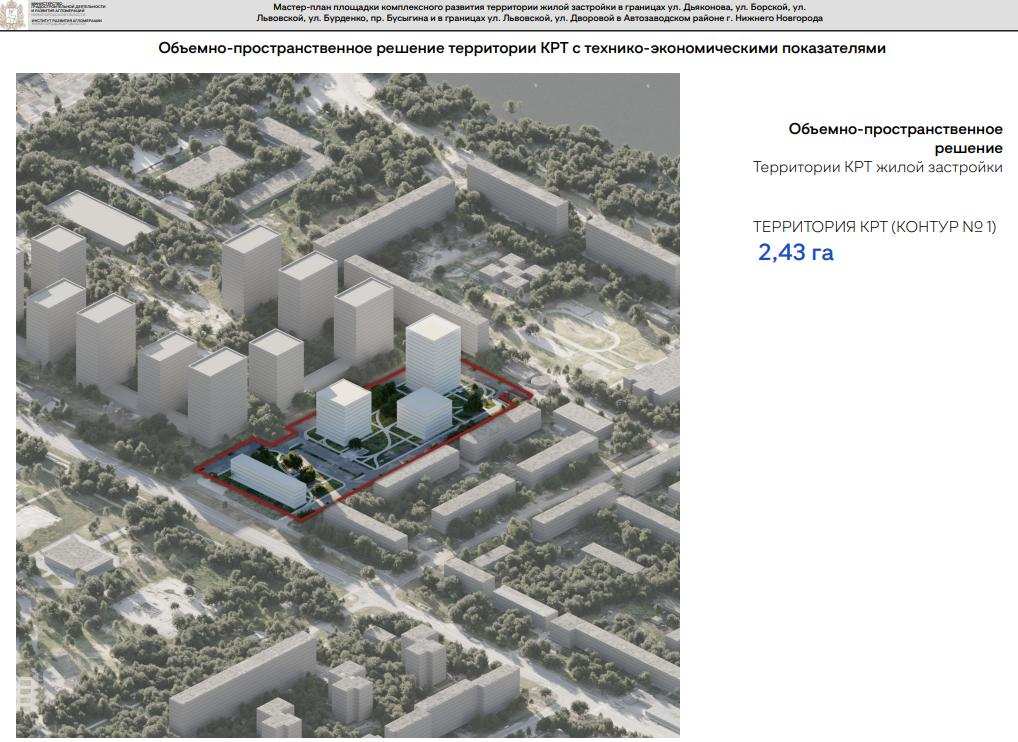The width and height of the screenshot is (1018, 742).
Task: Select the long low white building in red contour
Action: (269, 482)
